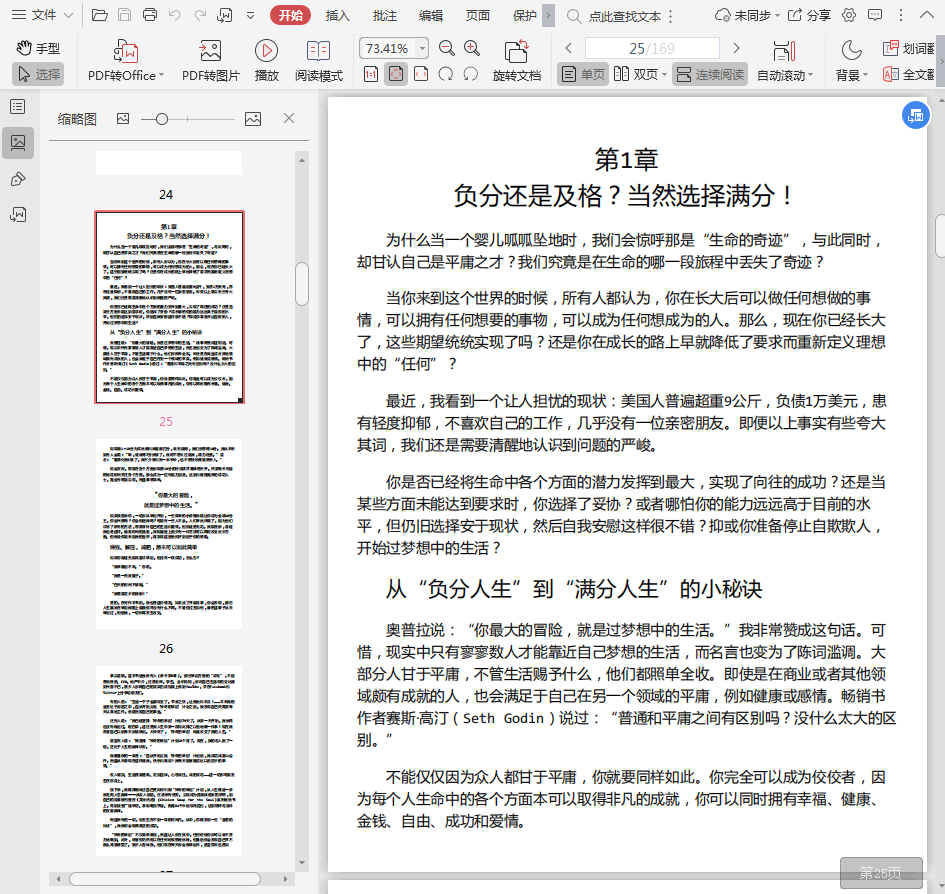945x894 pixels.
Task: Toggle 连续阅读 continuous reading
Action: point(710,74)
